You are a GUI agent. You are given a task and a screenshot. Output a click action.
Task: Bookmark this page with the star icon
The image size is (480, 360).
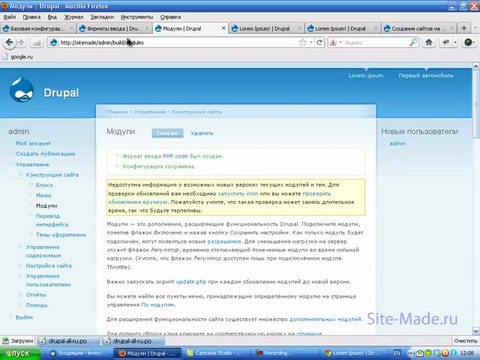point(302,42)
